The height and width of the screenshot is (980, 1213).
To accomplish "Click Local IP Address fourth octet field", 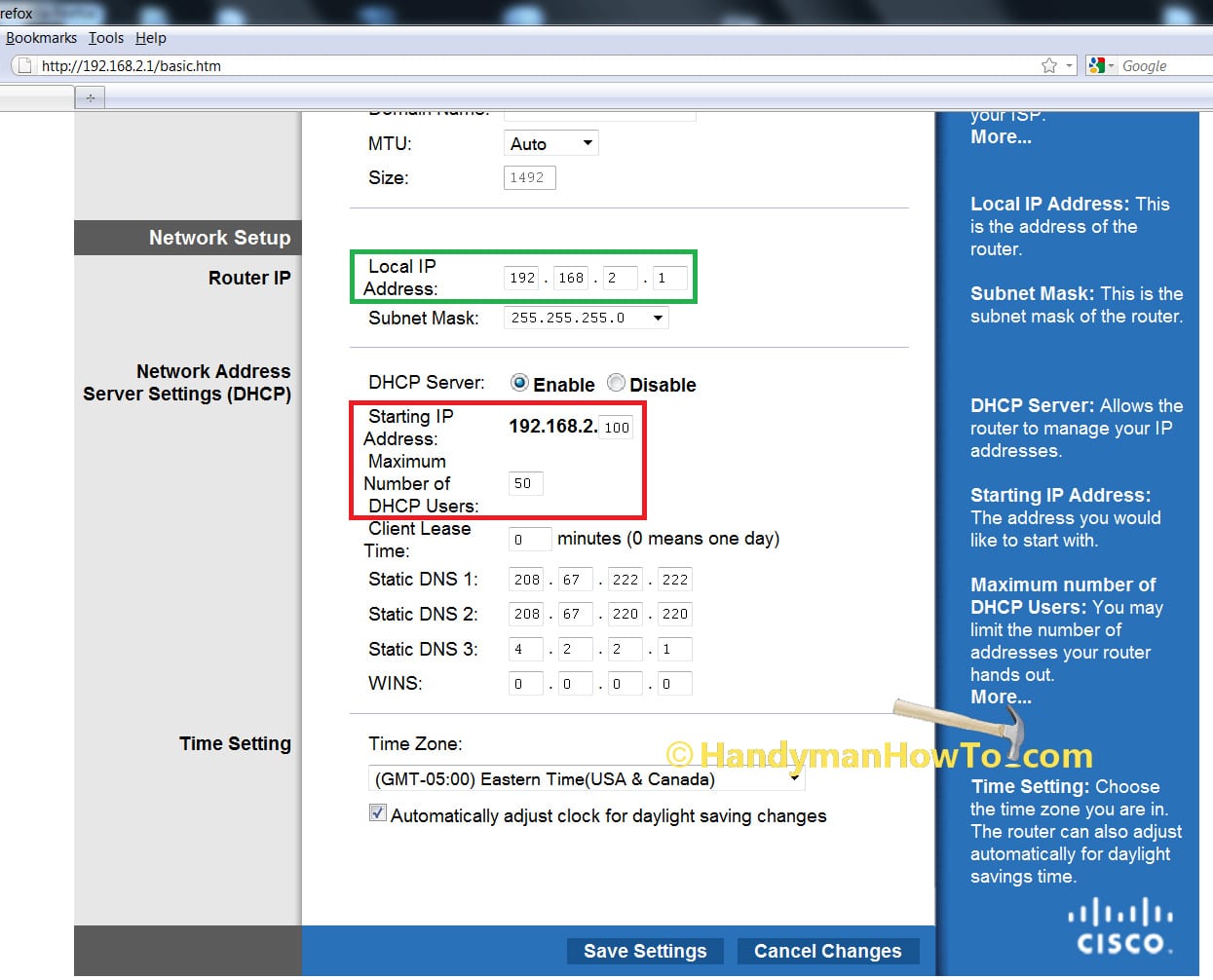I will click(x=669, y=278).
